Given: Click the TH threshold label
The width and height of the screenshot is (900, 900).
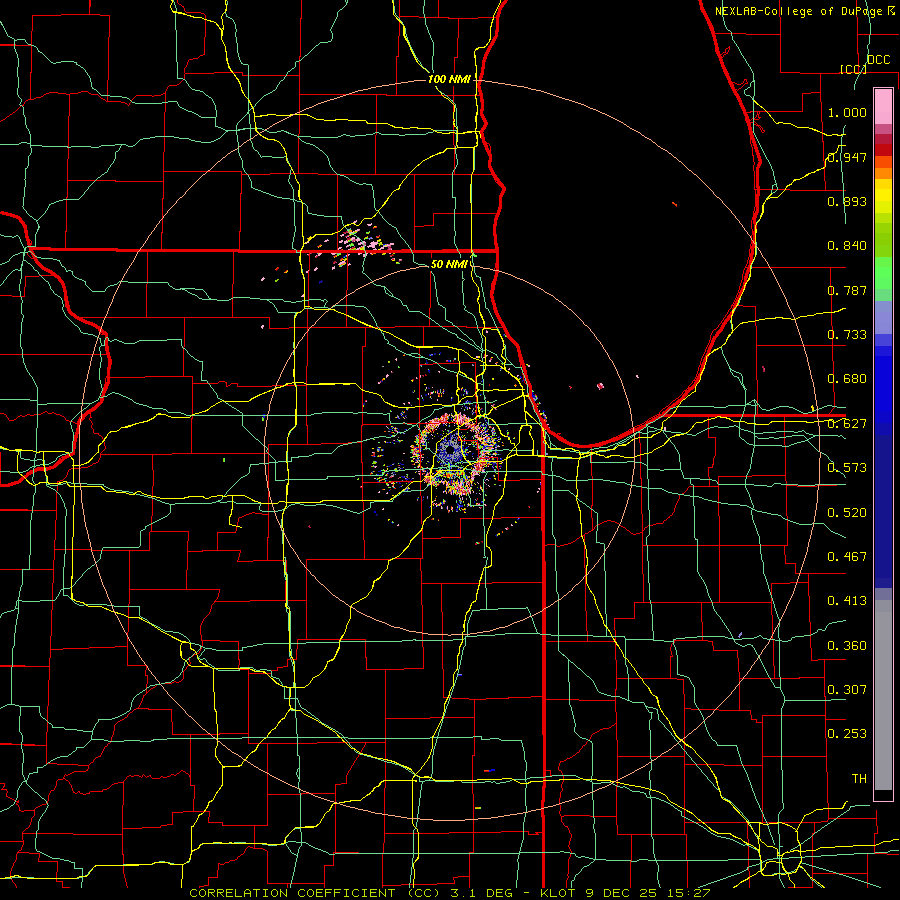Looking at the screenshot, I should click(859, 779).
